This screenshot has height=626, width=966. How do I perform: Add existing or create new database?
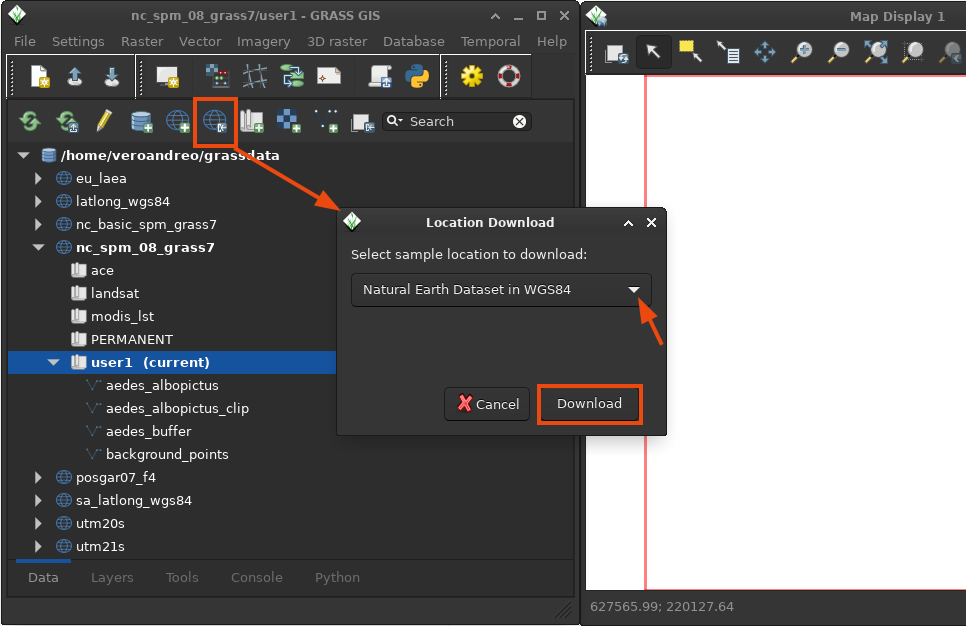point(142,121)
